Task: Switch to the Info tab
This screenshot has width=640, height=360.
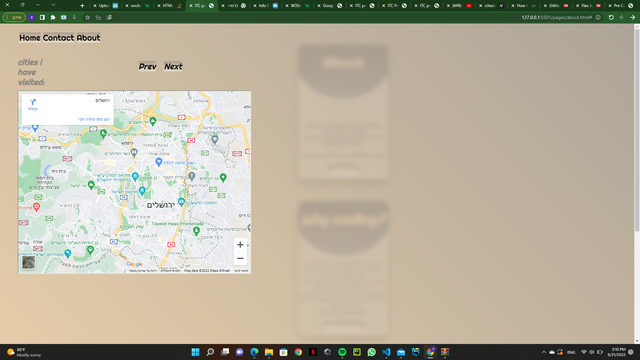Action: 265,6
